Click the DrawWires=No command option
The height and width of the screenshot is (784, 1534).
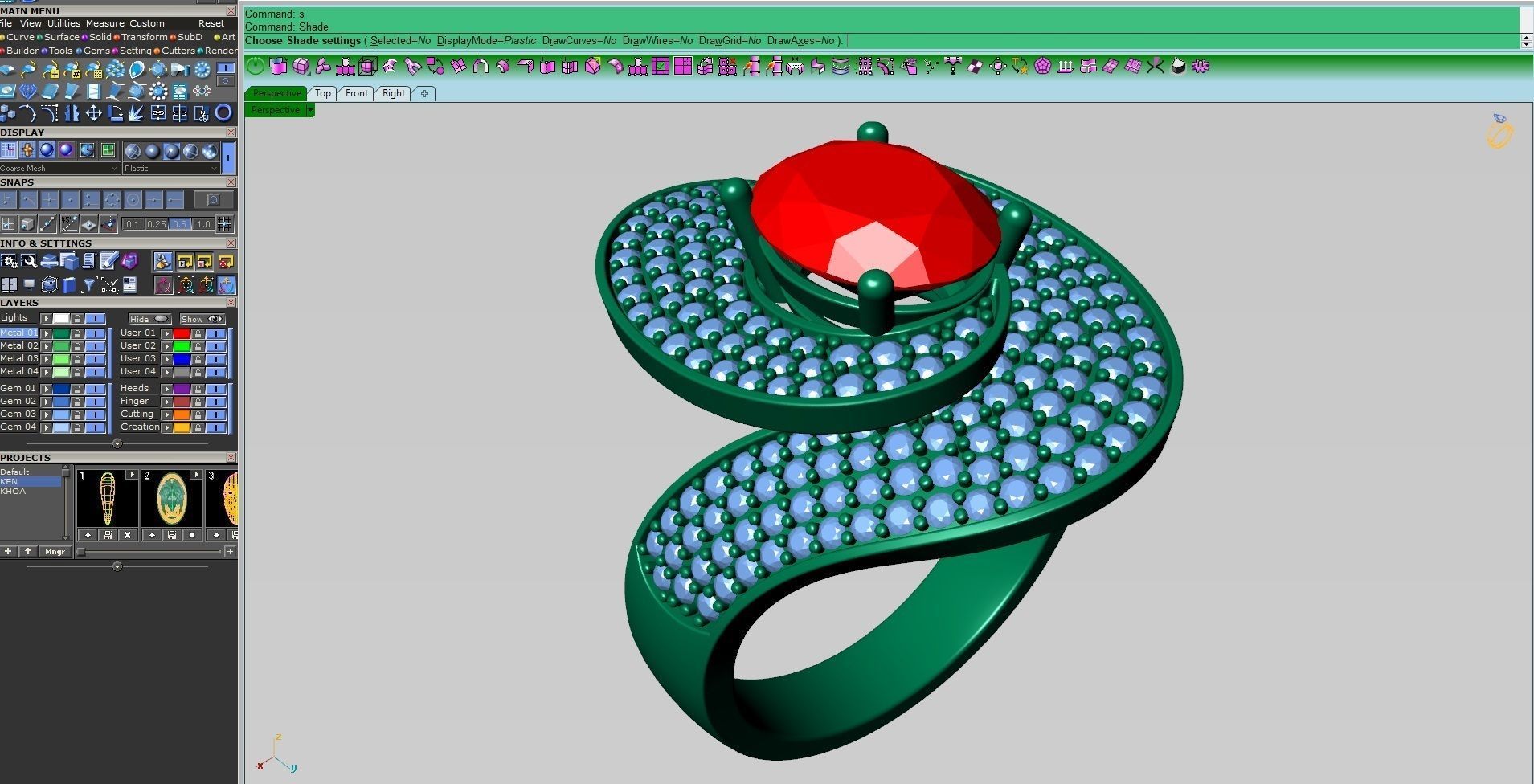coord(657,40)
